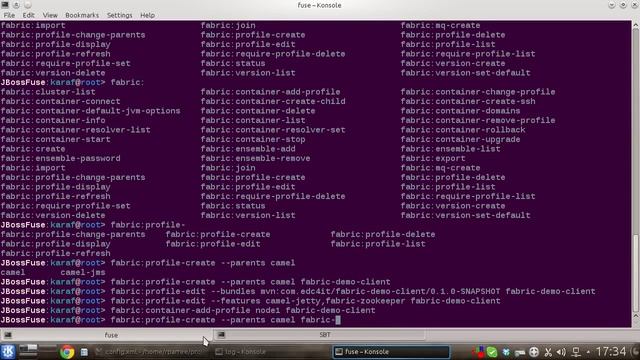
Task: Open the Klipper scissors clipboard icon
Action: (x=548, y=352)
